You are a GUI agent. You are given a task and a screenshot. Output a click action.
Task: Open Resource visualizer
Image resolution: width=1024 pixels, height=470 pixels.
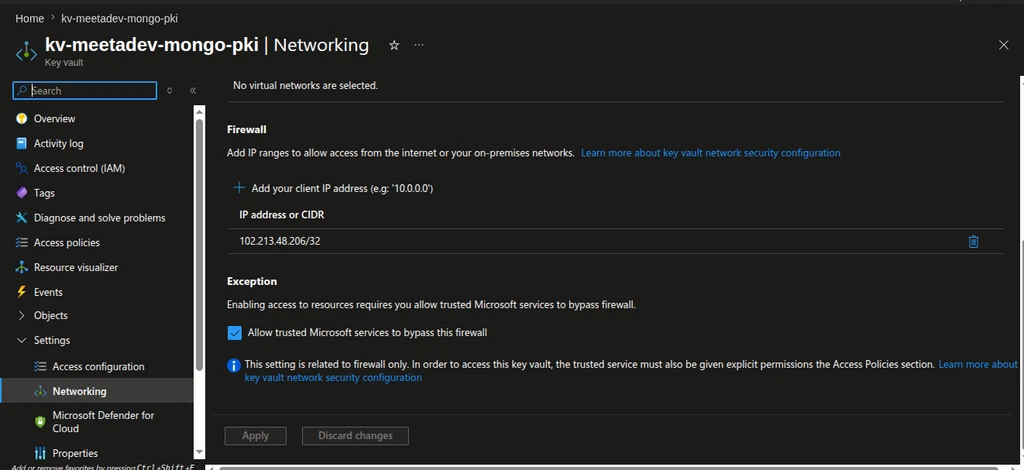point(76,268)
